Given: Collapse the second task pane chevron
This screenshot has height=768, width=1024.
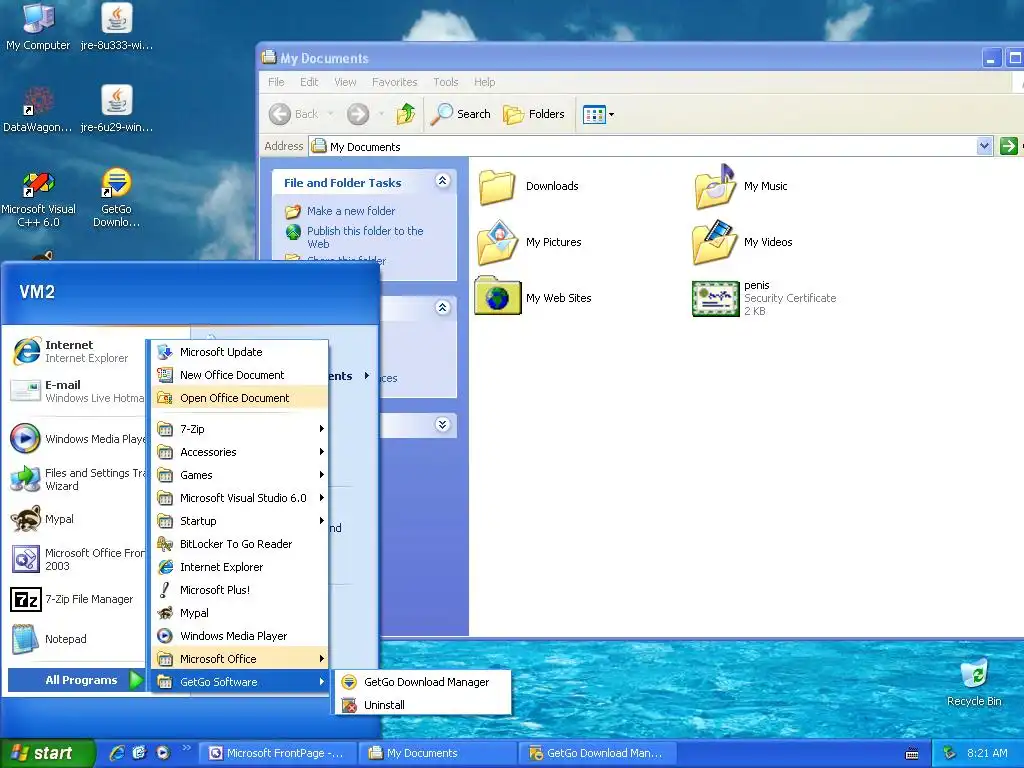Looking at the screenshot, I should tap(443, 308).
